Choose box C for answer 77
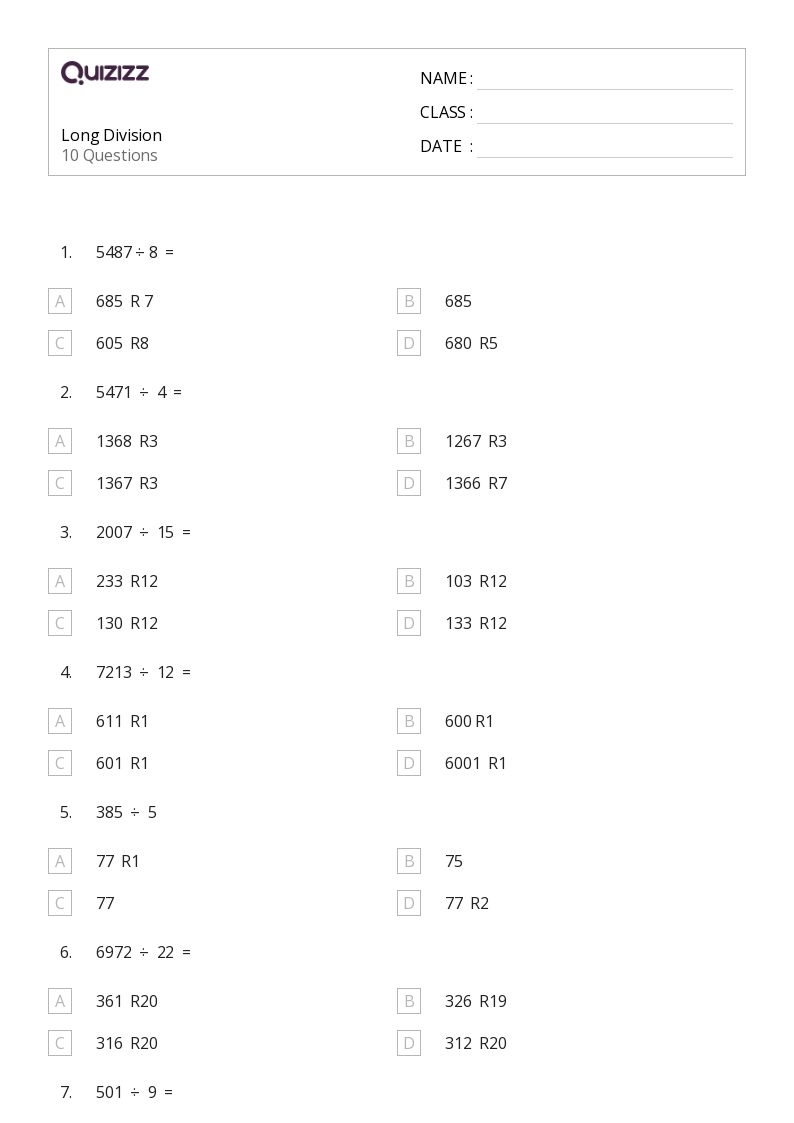 click(x=60, y=903)
